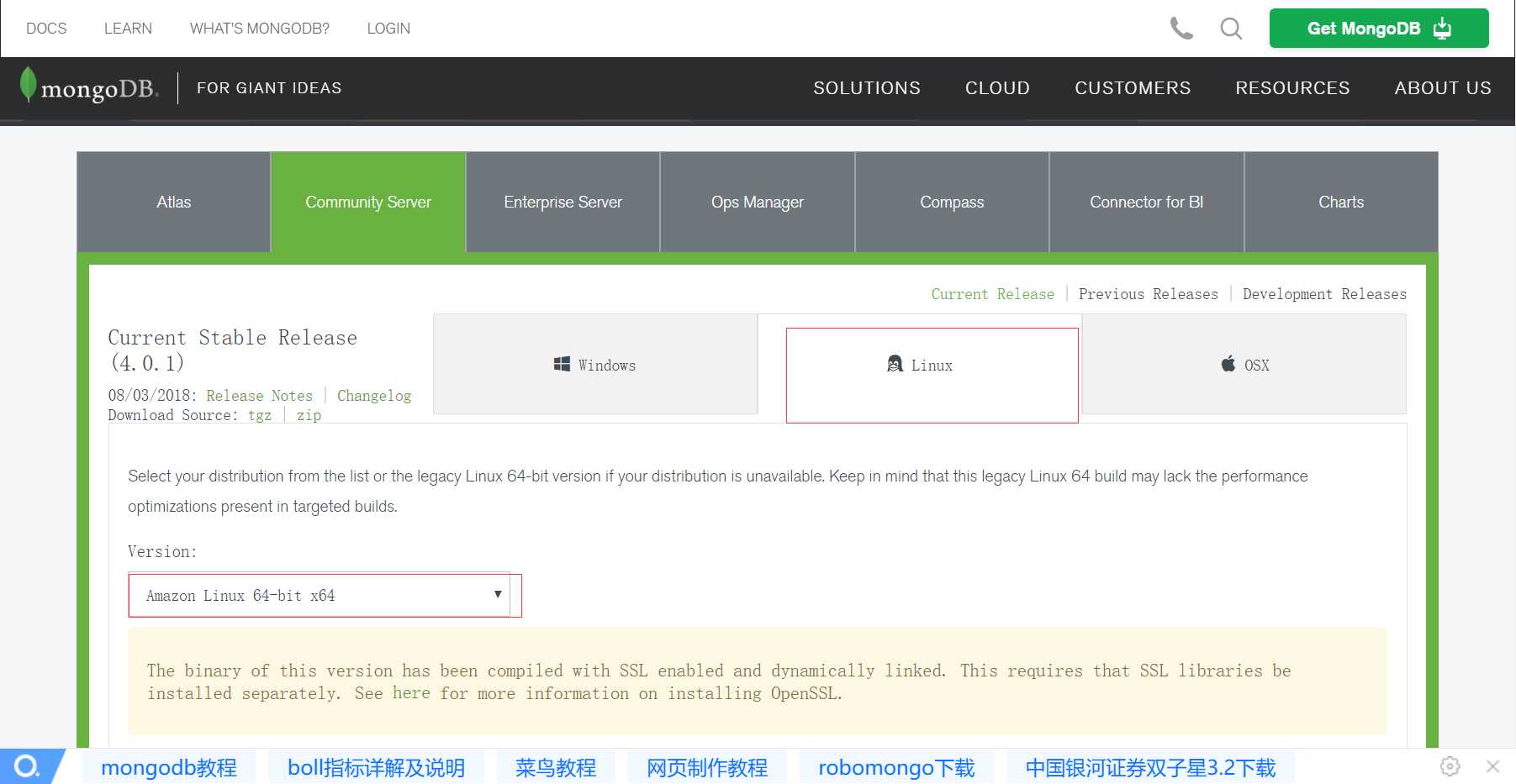Screen dimensions: 1516x784
Task: Download source as zip
Action: coord(309,415)
